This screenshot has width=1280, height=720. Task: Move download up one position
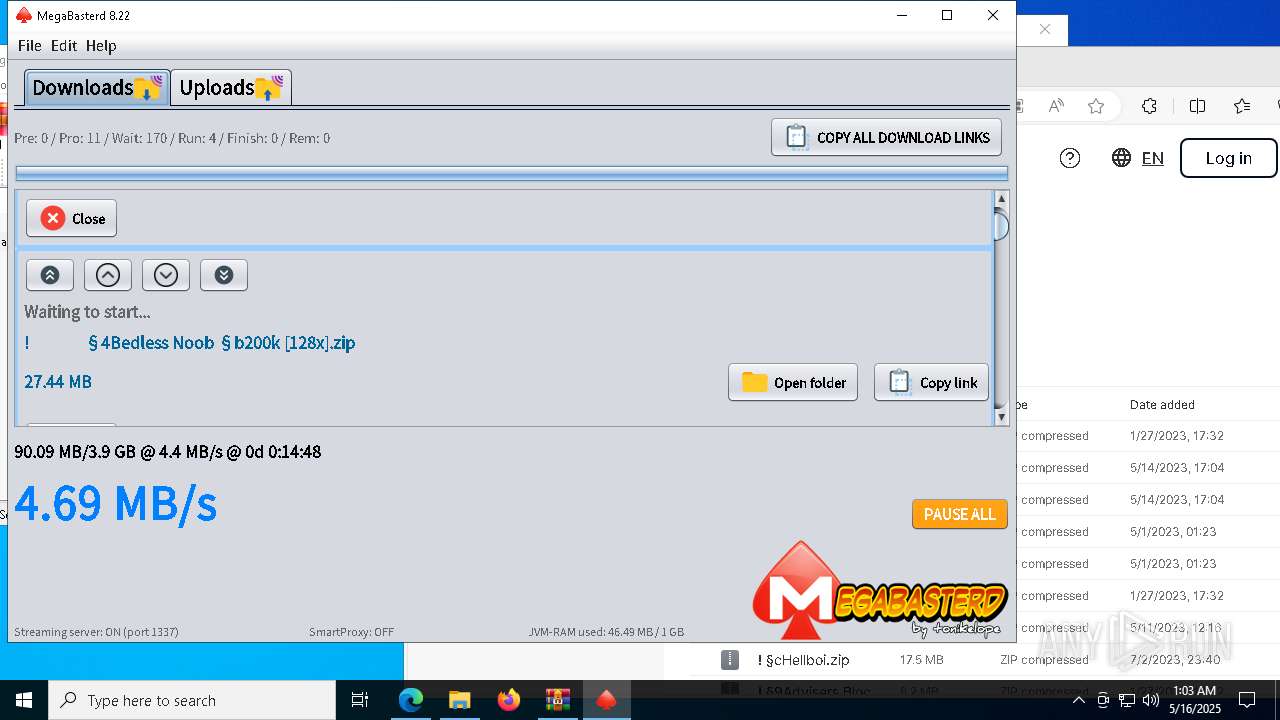[x=108, y=275]
